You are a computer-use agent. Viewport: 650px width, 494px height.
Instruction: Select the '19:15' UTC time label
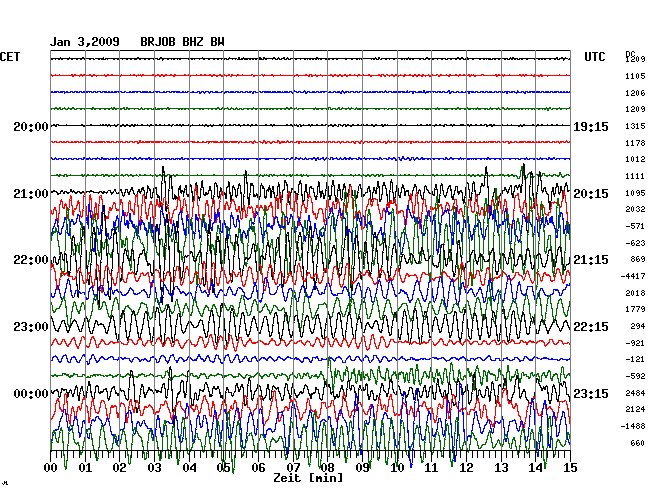(x=591, y=126)
